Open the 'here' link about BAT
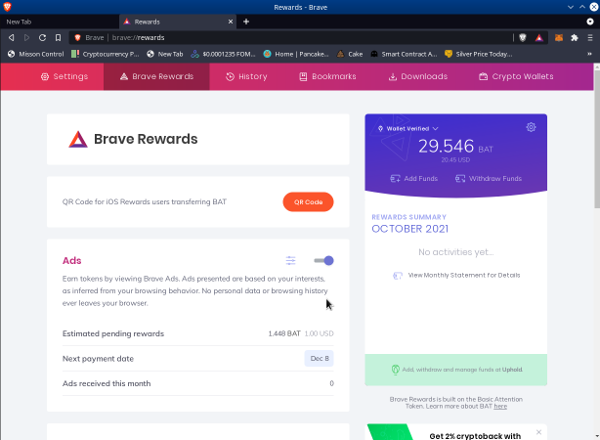The width and height of the screenshot is (600, 440). point(500,406)
